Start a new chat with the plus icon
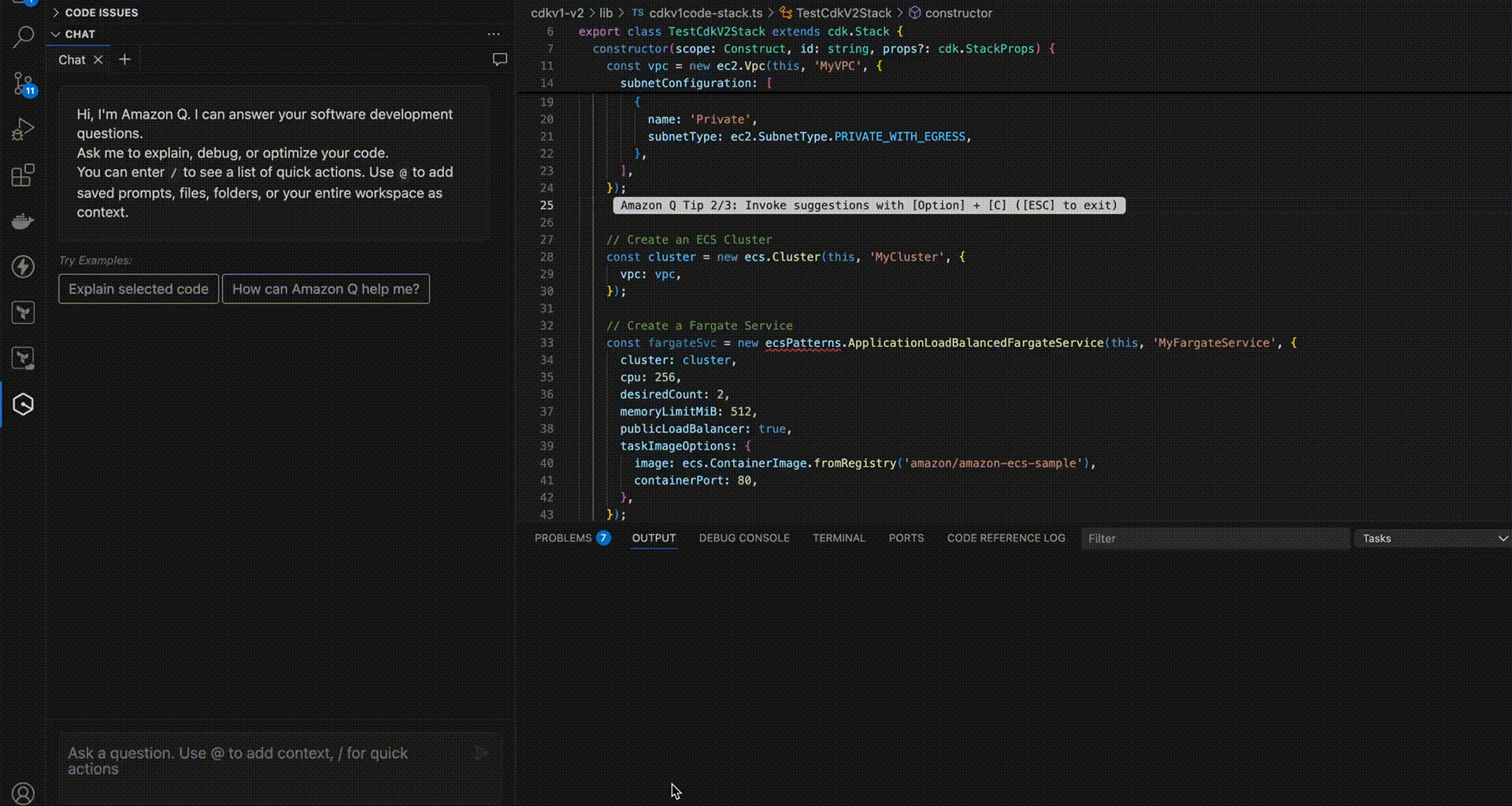 coord(124,59)
